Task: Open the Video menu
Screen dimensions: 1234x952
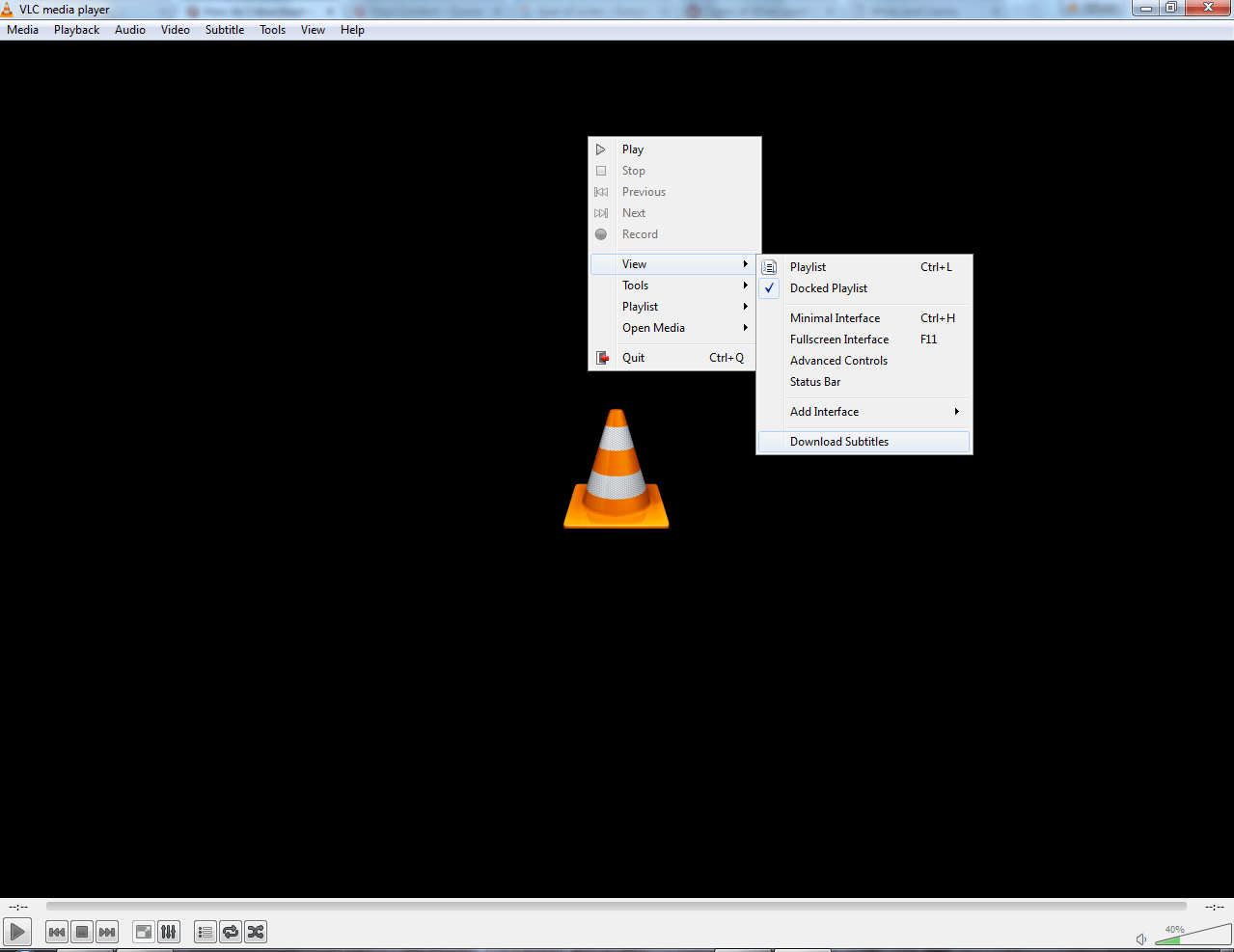Action: click(x=176, y=30)
